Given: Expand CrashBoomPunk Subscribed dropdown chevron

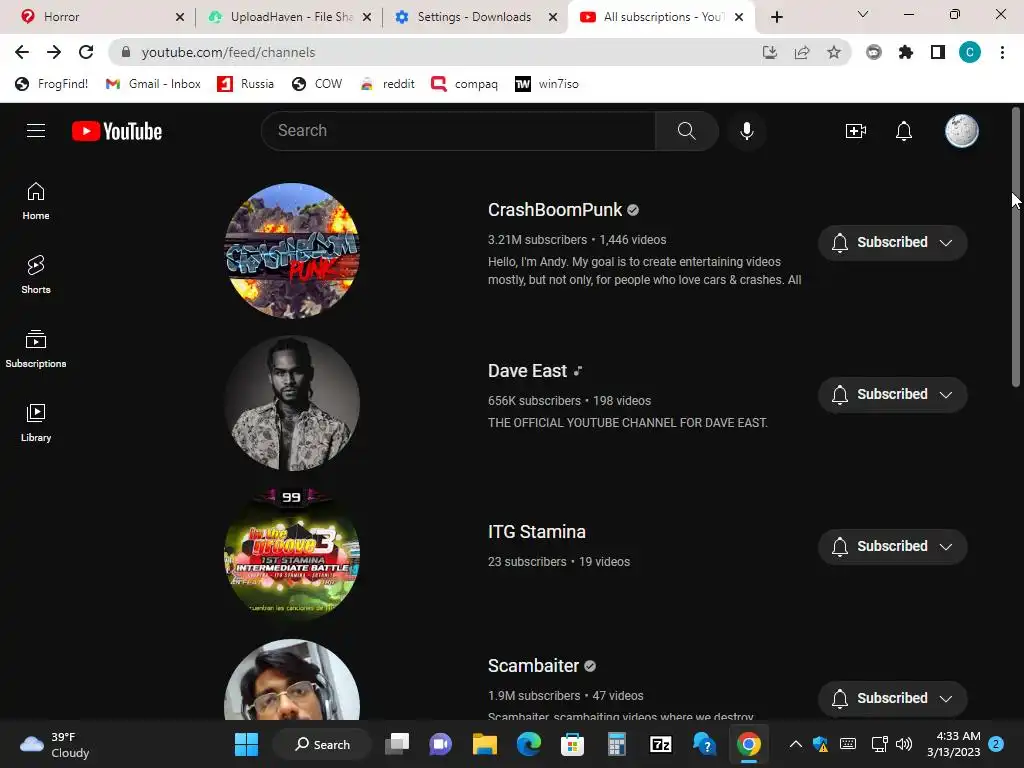Looking at the screenshot, I should 946,242.
